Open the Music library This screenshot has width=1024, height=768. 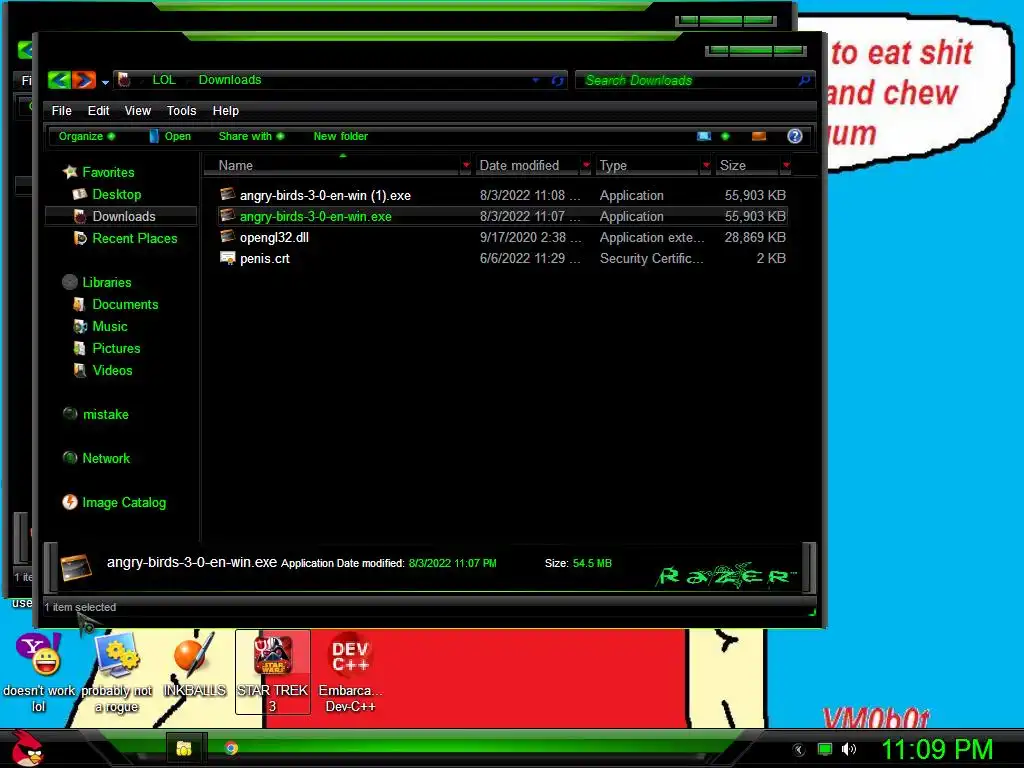coord(110,326)
